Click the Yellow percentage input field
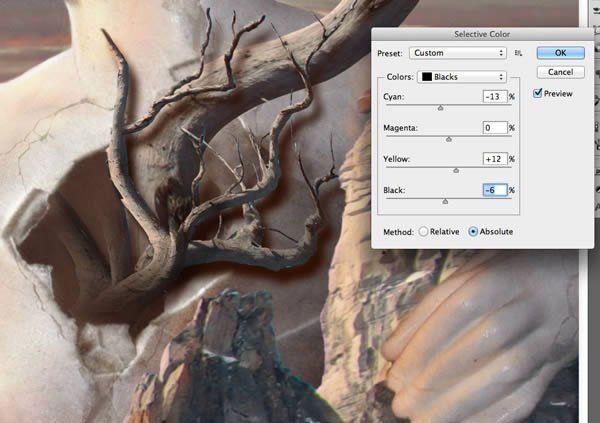The height and width of the screenshot is (423, 600). tap(495, 159)
